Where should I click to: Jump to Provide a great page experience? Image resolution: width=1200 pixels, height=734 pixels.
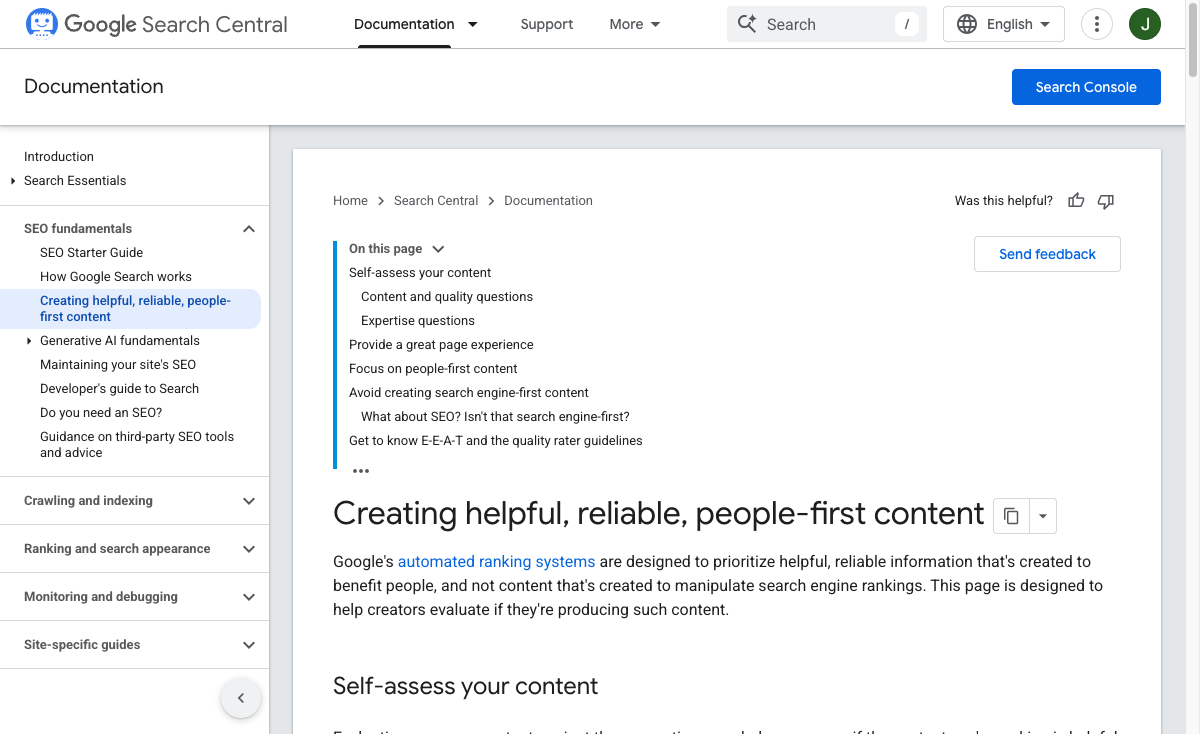pos(441,345)
